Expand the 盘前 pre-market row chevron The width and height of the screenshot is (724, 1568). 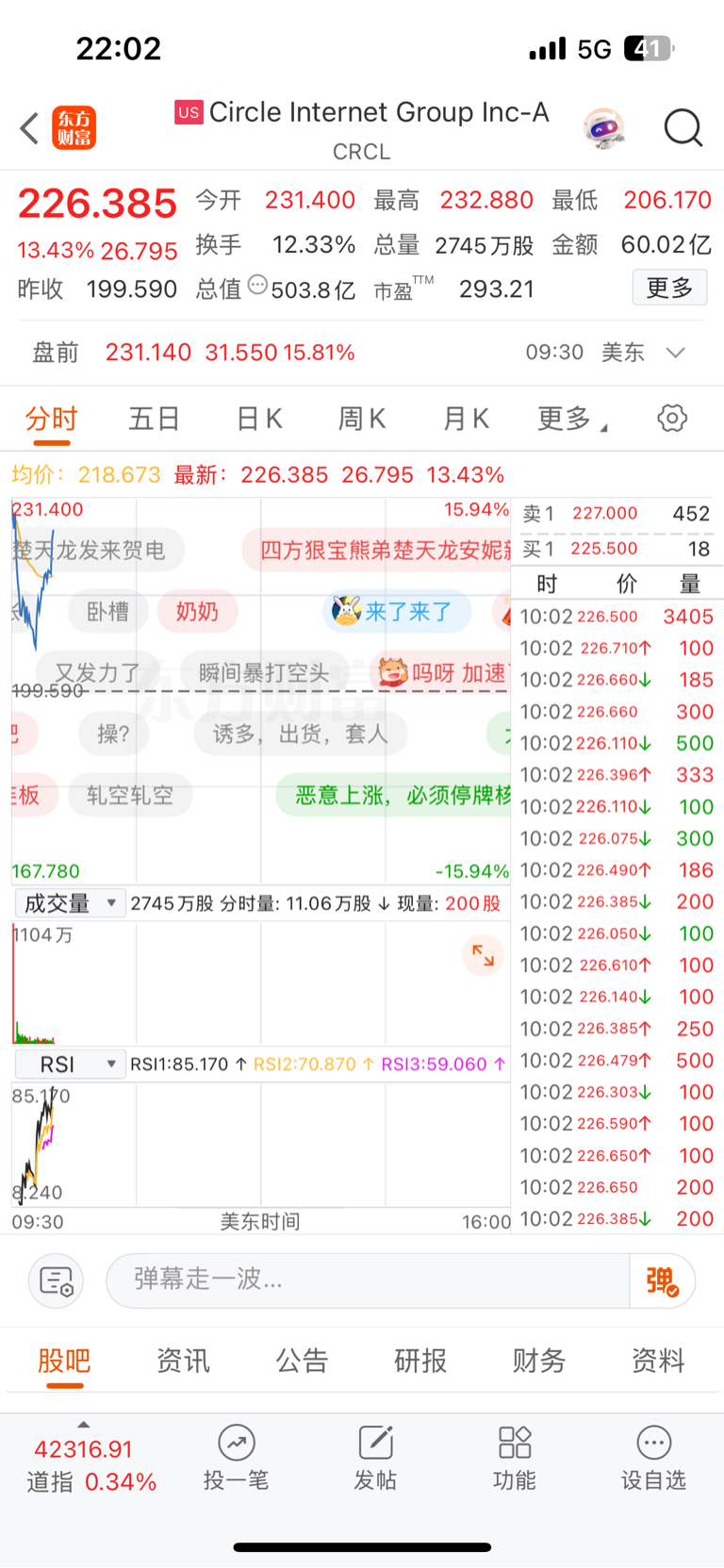pos(675,353)
